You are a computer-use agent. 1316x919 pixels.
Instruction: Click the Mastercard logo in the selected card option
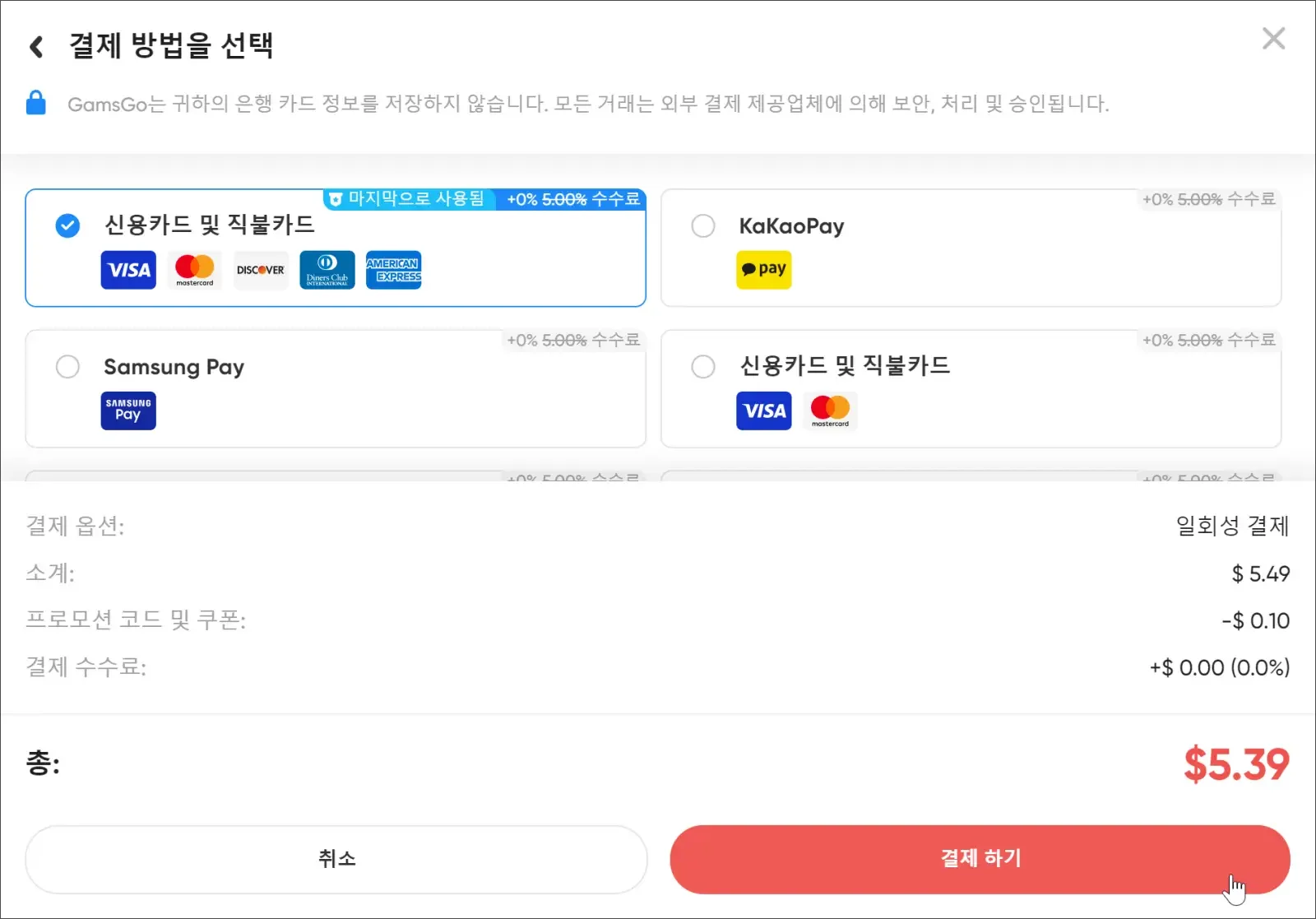(x=195, y=270)
